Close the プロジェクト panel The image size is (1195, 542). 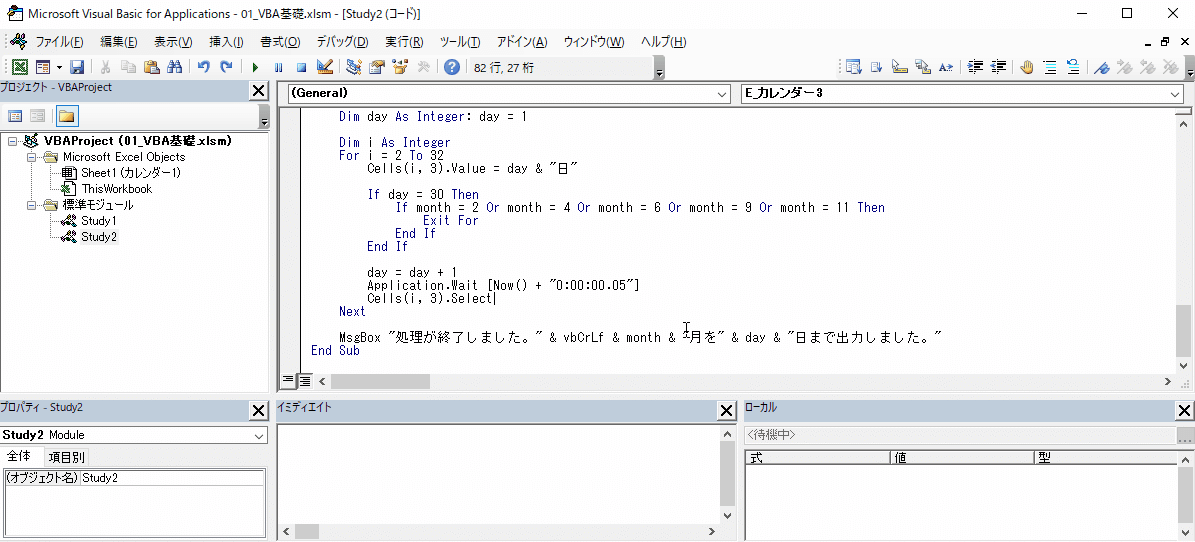[x=259, y=91]
